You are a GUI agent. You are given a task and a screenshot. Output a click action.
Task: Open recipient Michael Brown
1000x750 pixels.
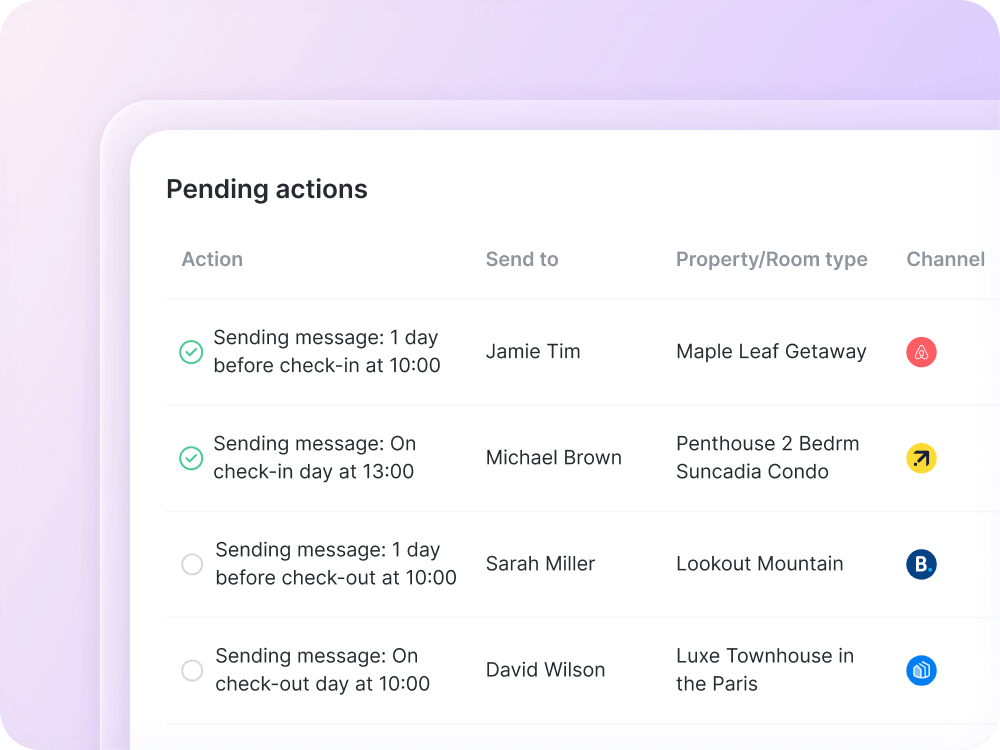[x=553, y=457]
